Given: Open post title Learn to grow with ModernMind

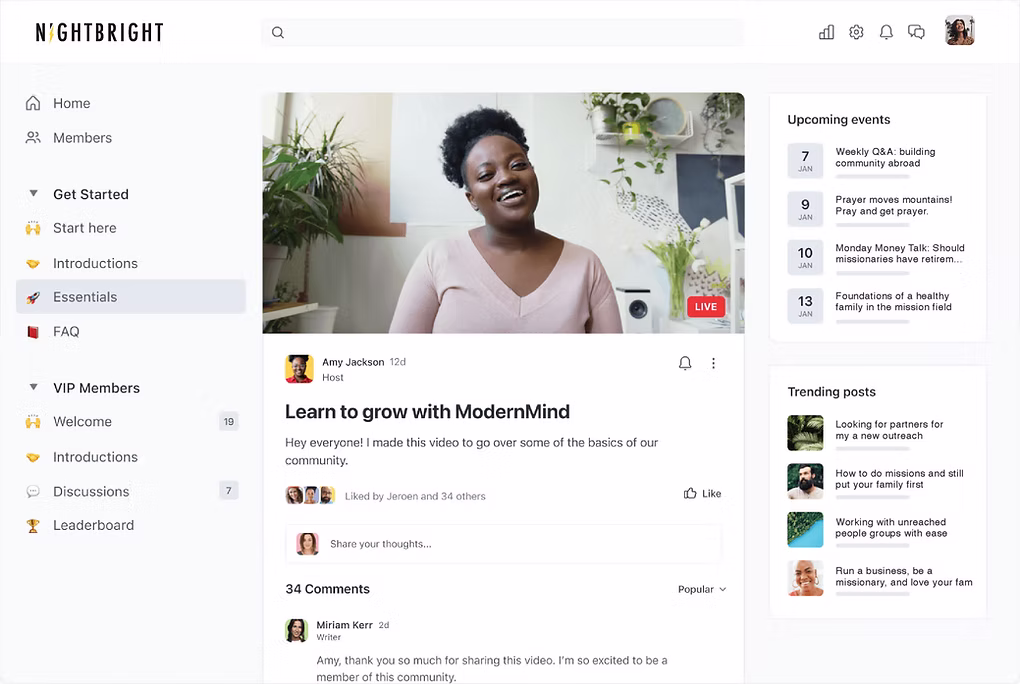Looking at the screenshot, I should (427, 411).
